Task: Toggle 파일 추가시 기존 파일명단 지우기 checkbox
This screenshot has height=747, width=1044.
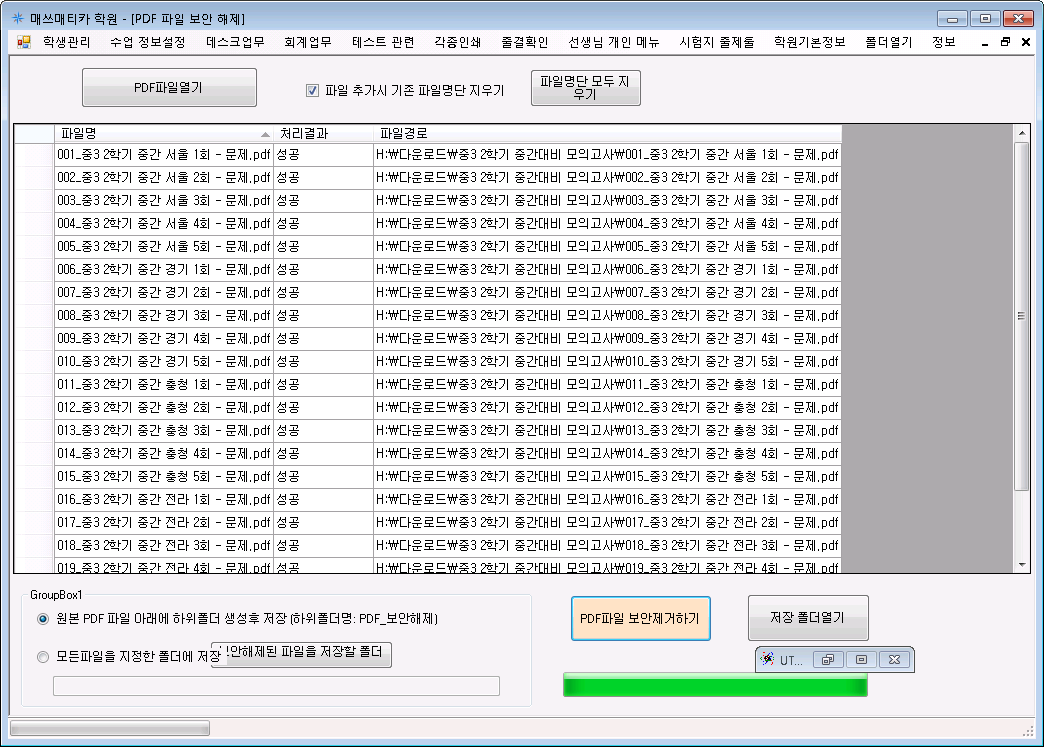Action: coord(312,91)
